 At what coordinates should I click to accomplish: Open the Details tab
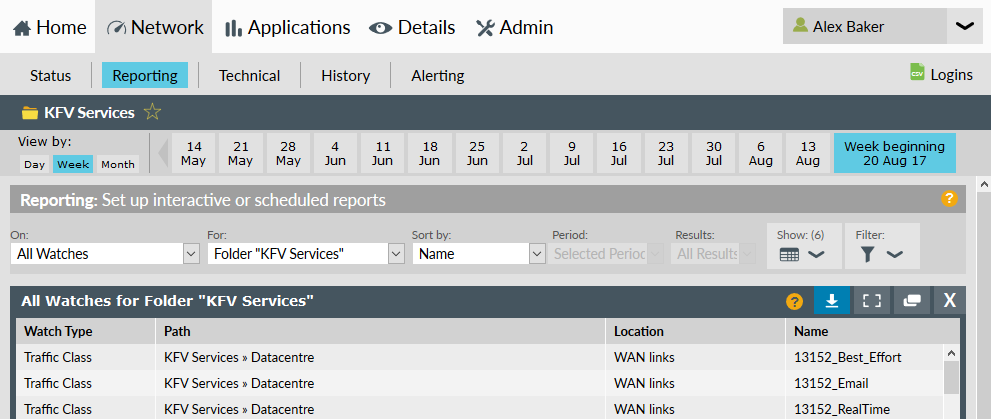pos(412,27)
